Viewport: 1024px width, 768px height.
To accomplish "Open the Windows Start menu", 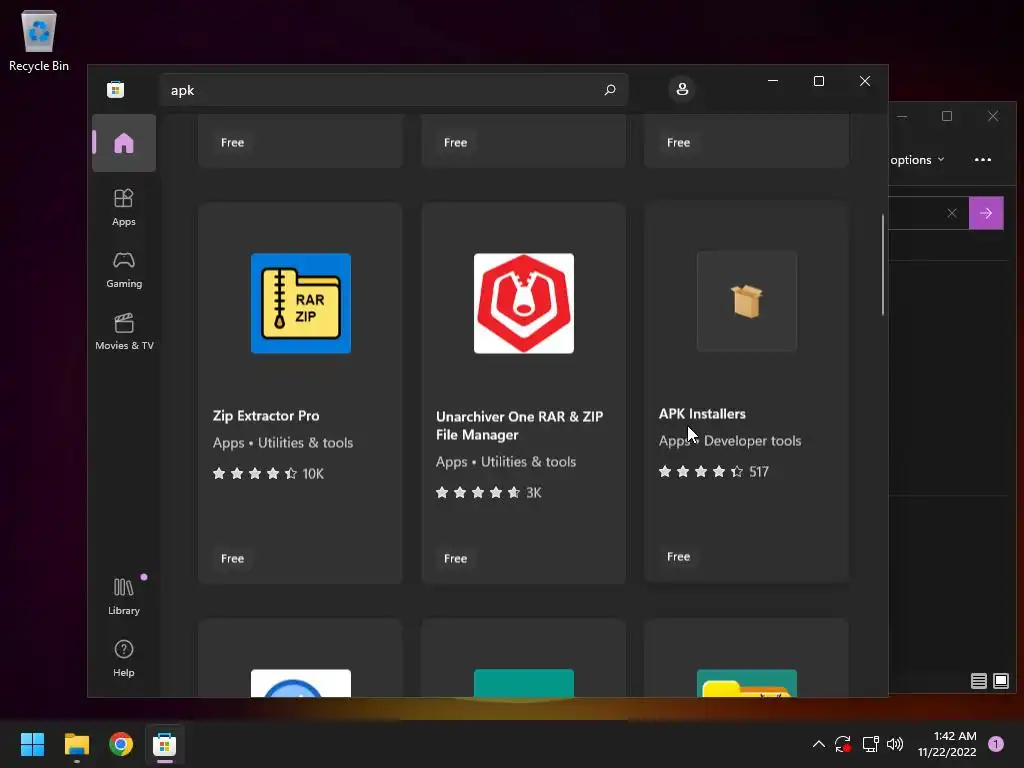I will (32, 744).
